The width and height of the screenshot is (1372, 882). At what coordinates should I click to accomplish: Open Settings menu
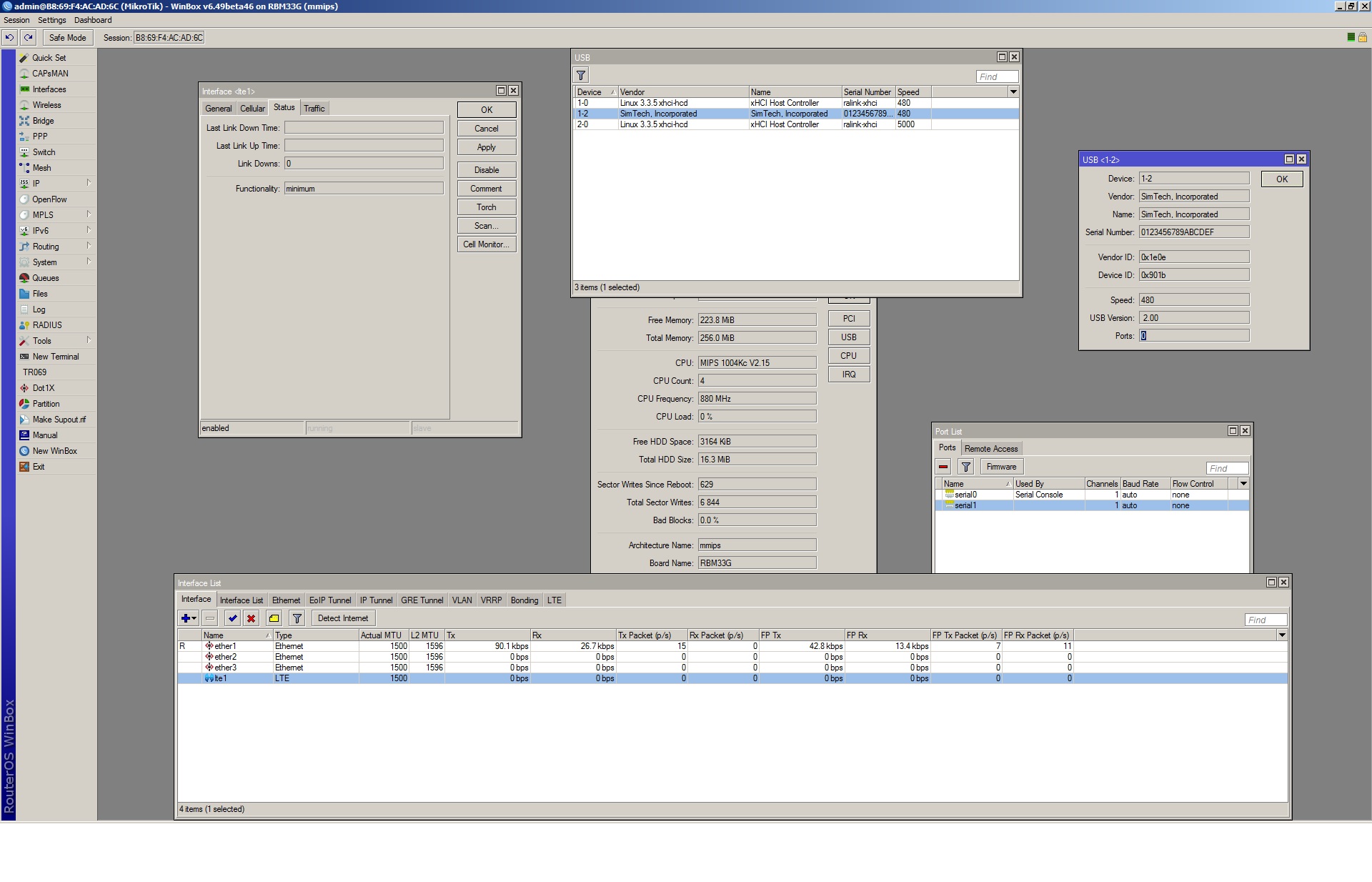click(x=52, y=20)
